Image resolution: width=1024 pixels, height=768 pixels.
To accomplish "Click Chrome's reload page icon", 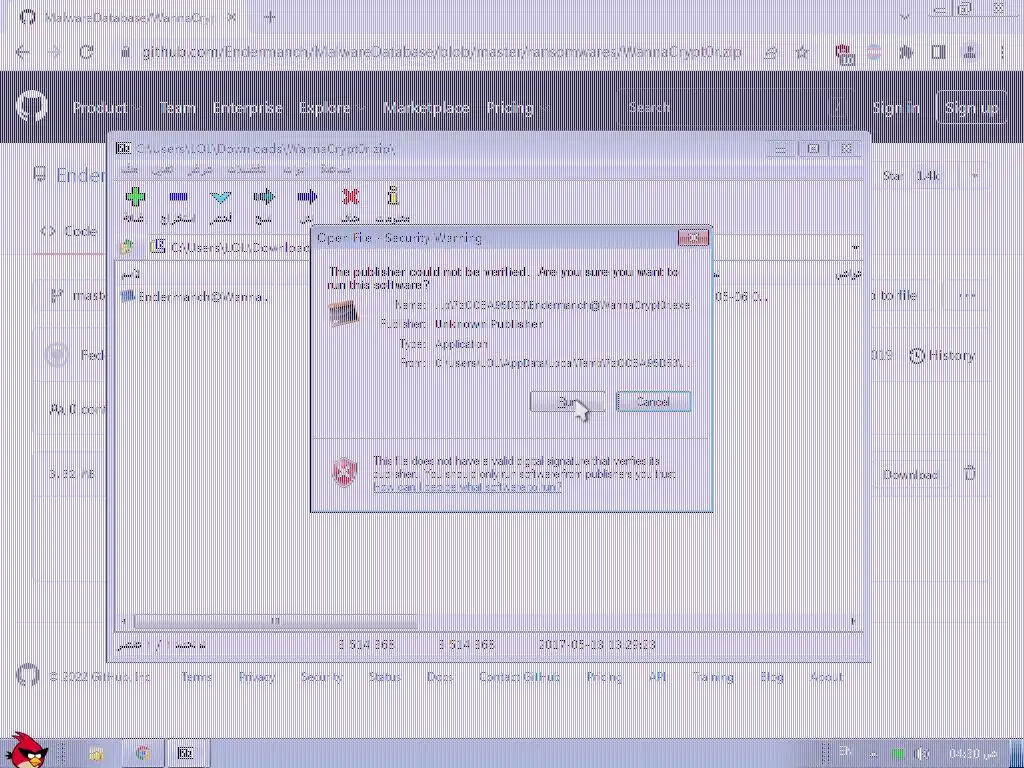I will [x=86, y=52].
